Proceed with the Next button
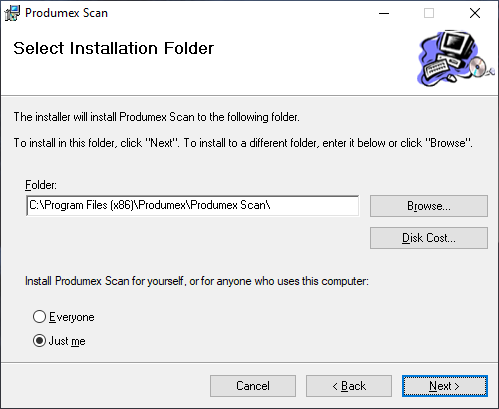Viewport: 499px width, 409px height. [x=445, y=386]
